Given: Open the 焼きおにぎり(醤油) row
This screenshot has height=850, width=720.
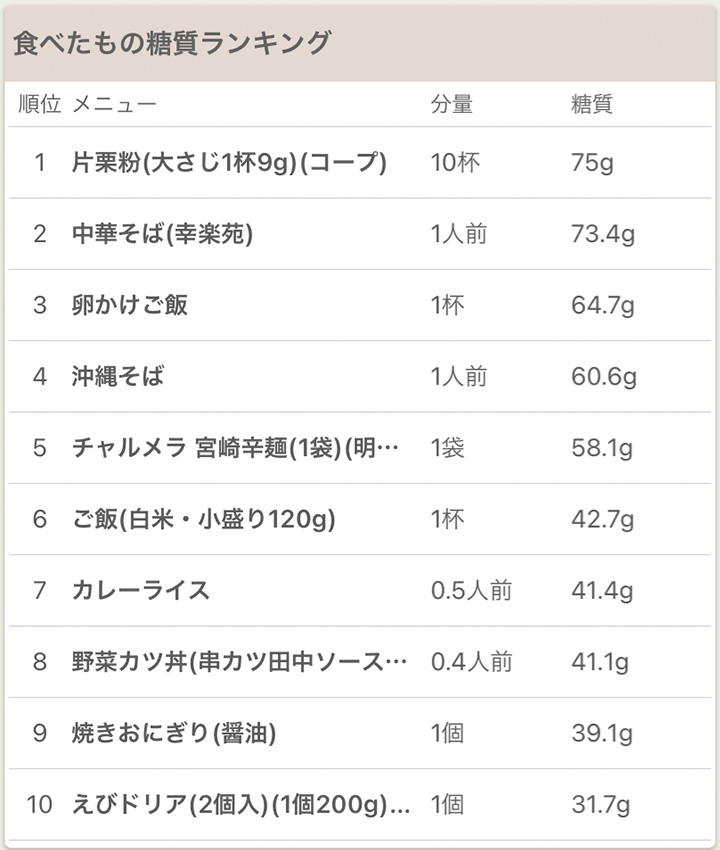Looking at the screenshot, I should [x=360, y=733].
